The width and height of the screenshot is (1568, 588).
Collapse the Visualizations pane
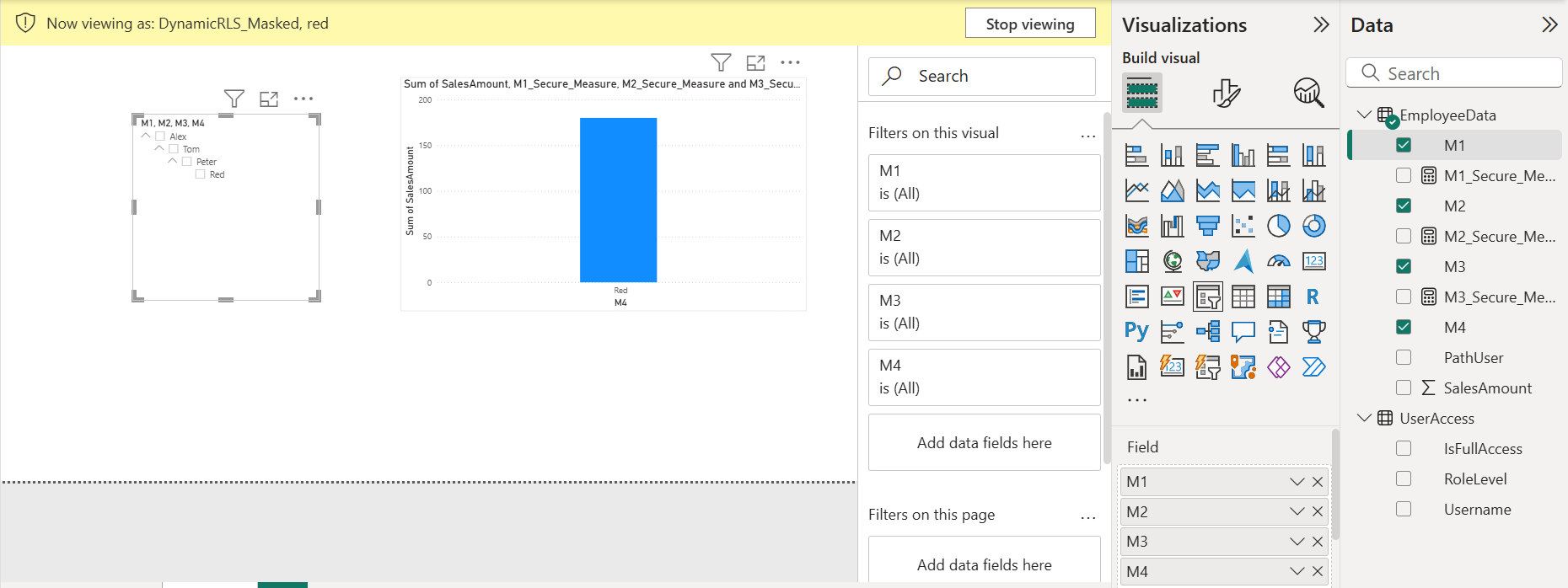point(1321,24)
